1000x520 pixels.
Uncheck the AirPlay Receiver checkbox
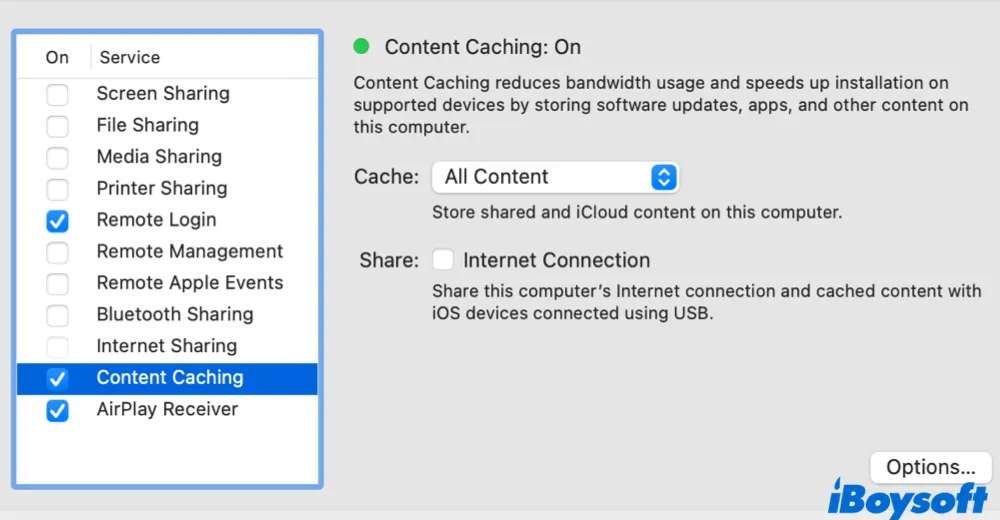click(58, 410)
